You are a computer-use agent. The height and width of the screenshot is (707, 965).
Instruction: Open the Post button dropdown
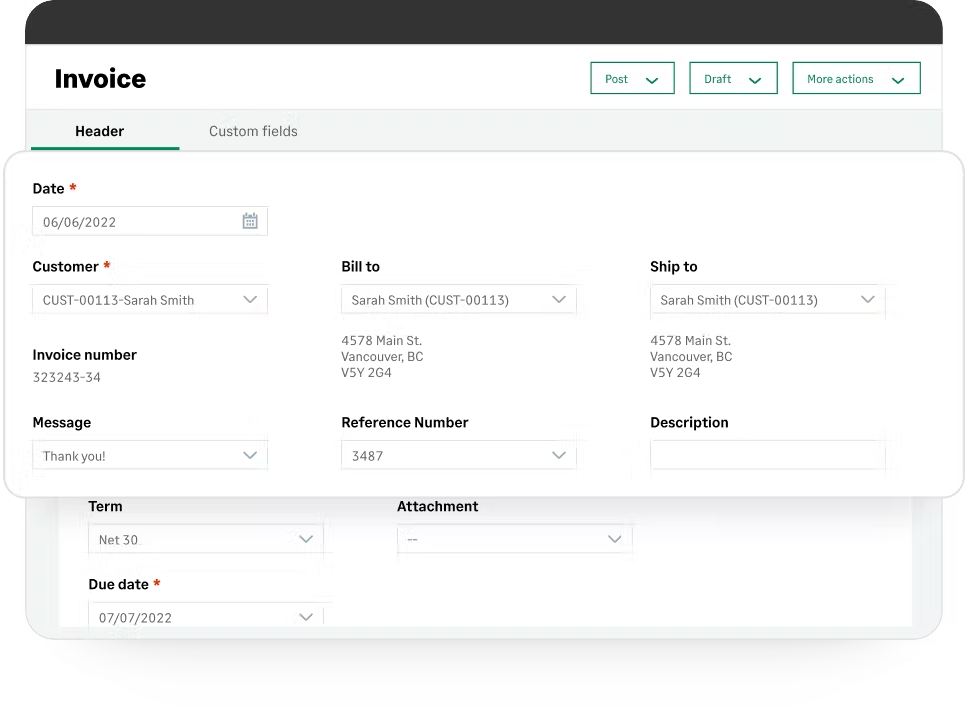[x=632, y=78]
